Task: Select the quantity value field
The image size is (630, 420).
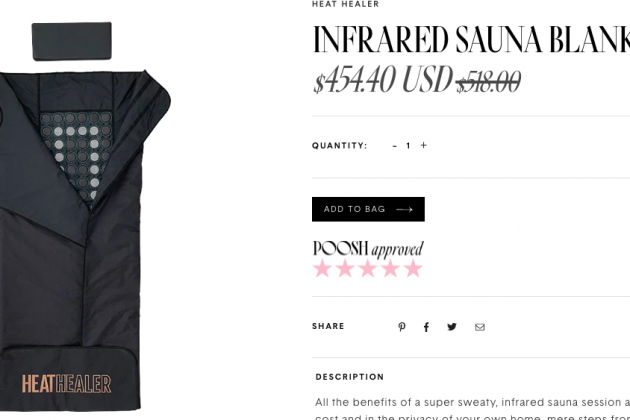Action: [x=408, y=145]
